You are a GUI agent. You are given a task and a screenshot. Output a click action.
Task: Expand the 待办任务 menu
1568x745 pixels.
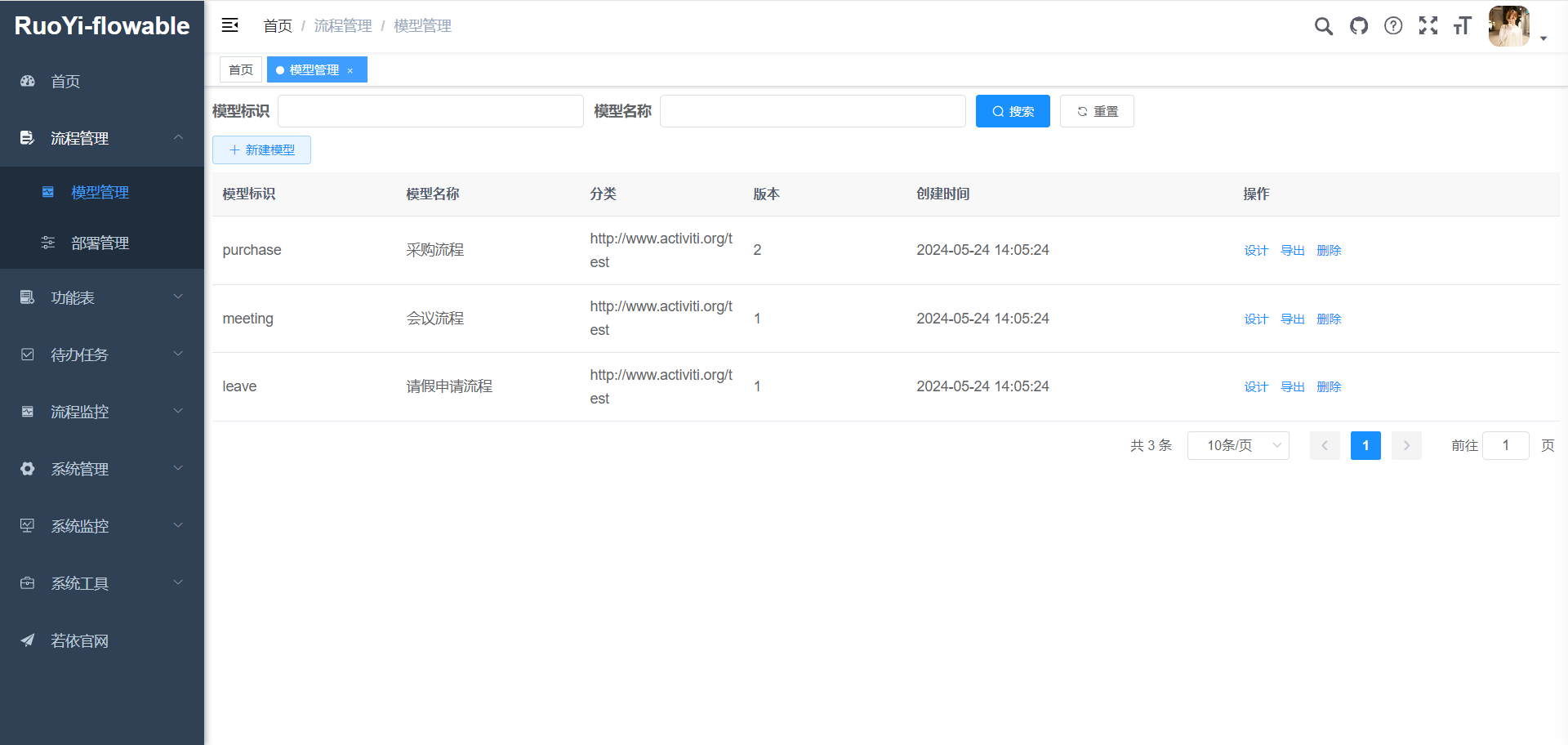pos(78,355)
